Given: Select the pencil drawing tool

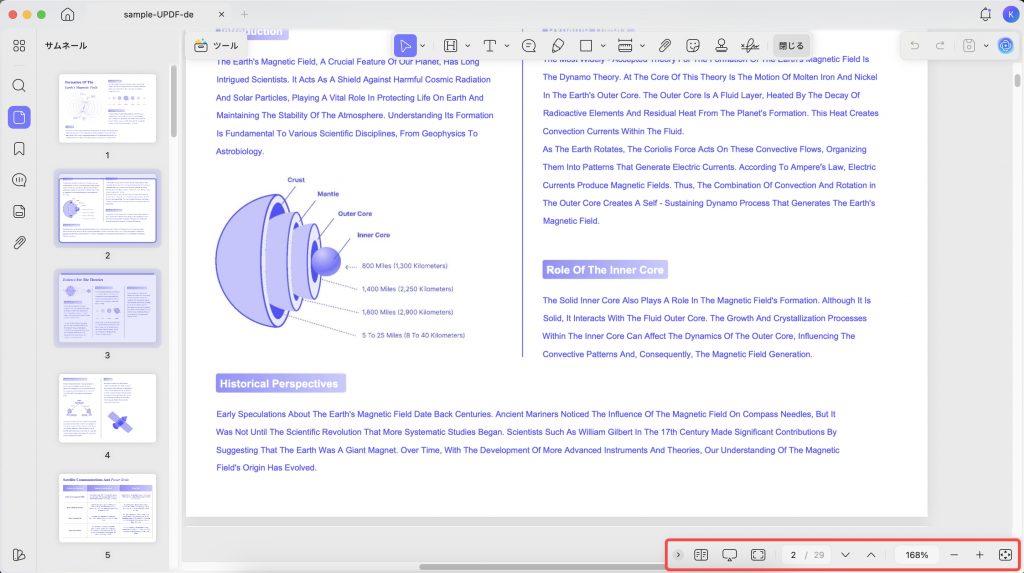Looking at the screenshot, I should (558, 46).
